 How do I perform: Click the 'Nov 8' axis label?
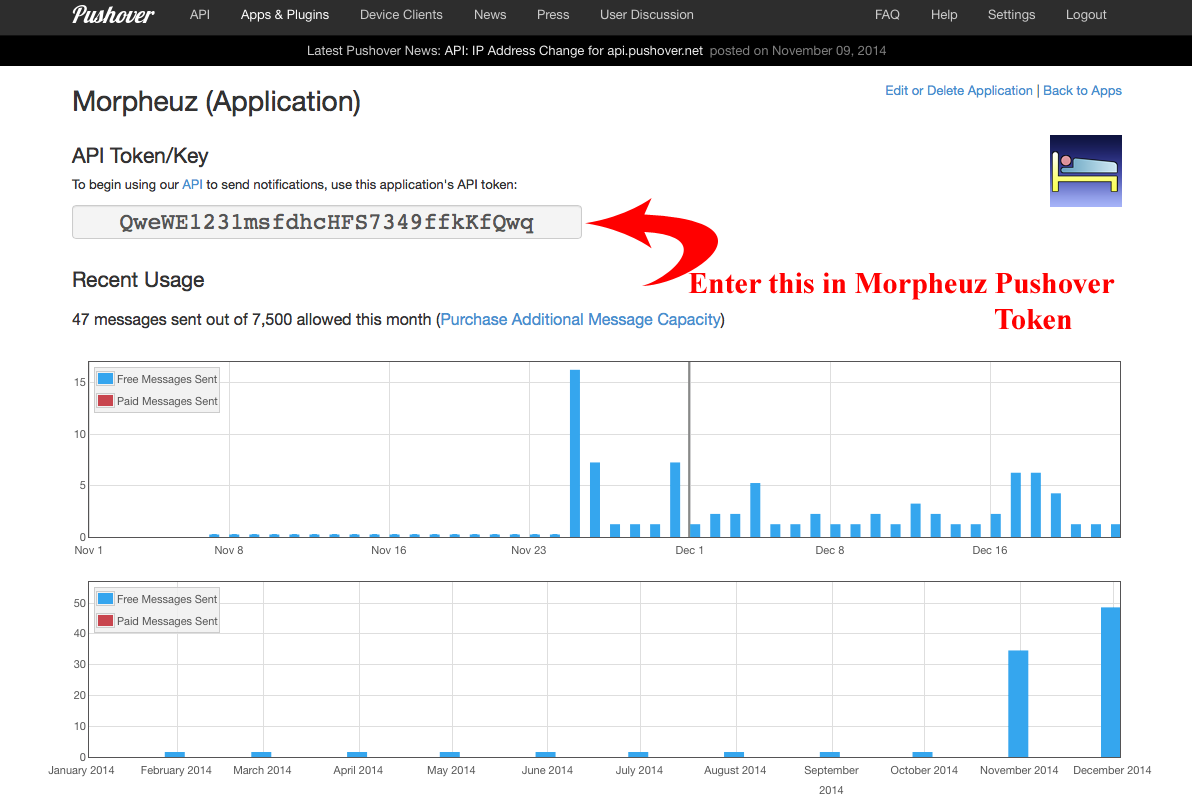pyautogui.click(x=229, y=550)
